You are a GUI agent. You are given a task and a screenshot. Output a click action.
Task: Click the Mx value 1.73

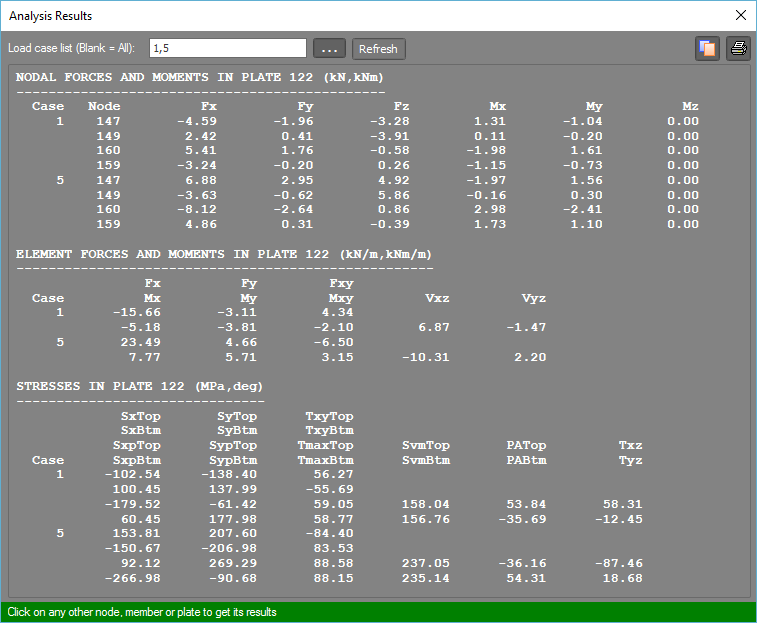[x=490, y=224]
